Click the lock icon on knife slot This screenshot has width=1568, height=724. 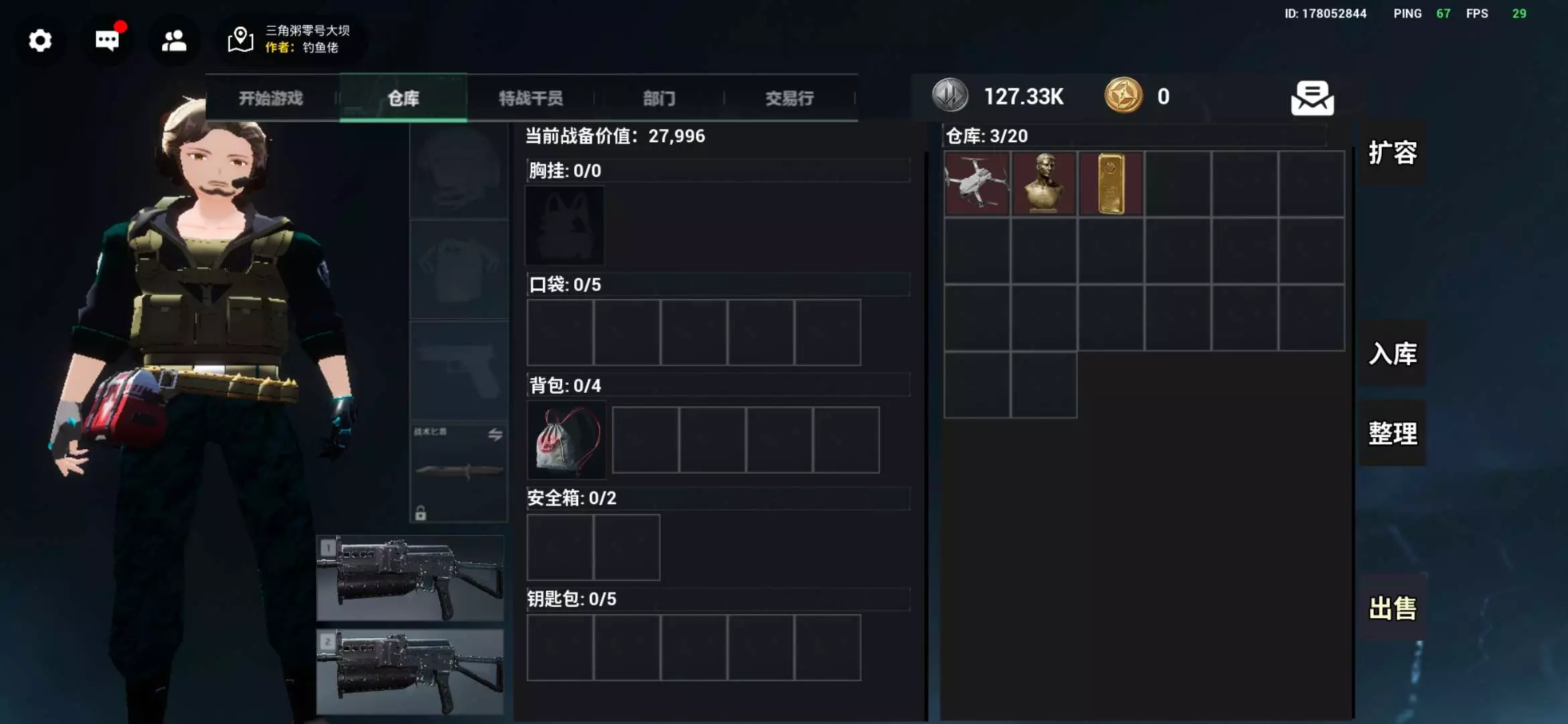[420, 513]
